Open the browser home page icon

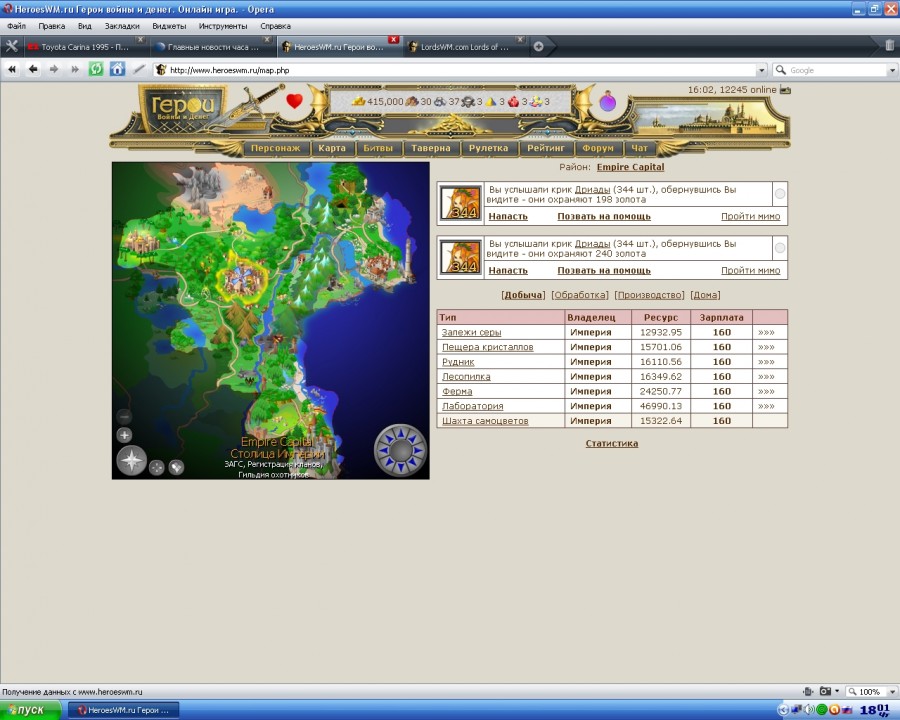pyautogui.click(x=117, y=69)
